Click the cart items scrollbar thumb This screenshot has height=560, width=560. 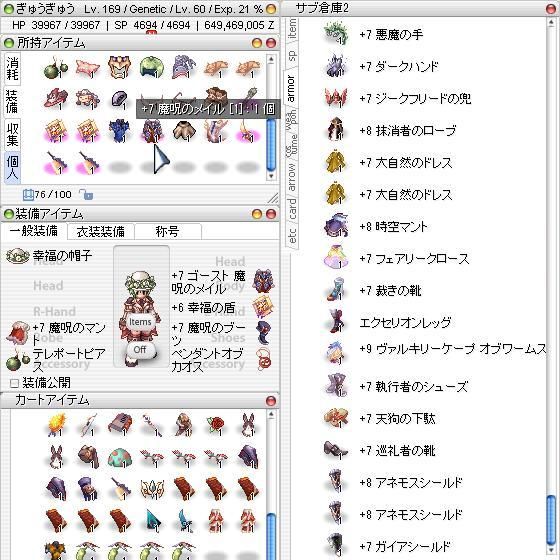tap(271, 536)
